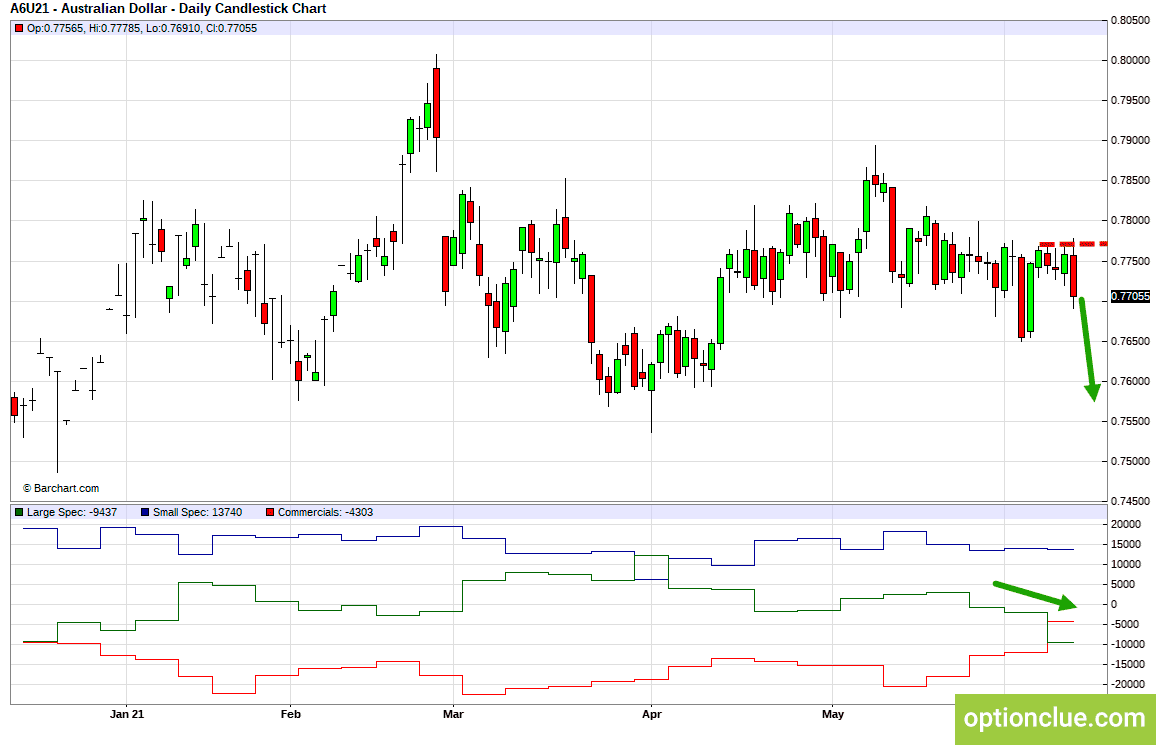Click the red OHLC legend square
The width and height of the screenshot is (1156, 745).
click(19, 29)
